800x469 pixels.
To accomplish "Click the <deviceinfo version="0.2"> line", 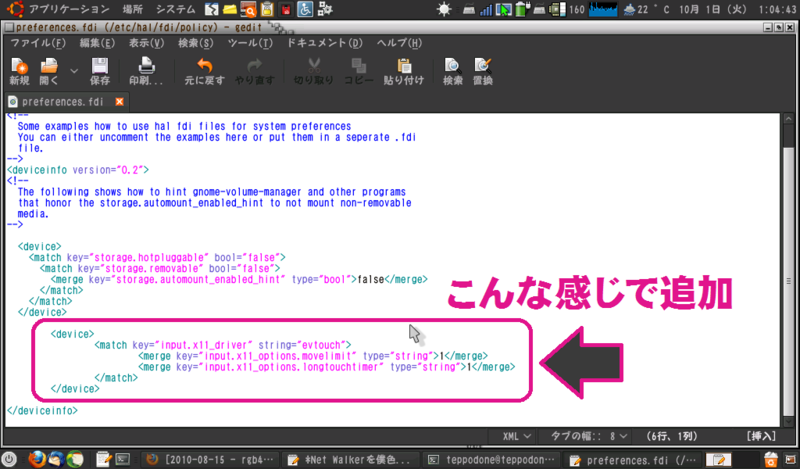I will [x=78, y=170].
